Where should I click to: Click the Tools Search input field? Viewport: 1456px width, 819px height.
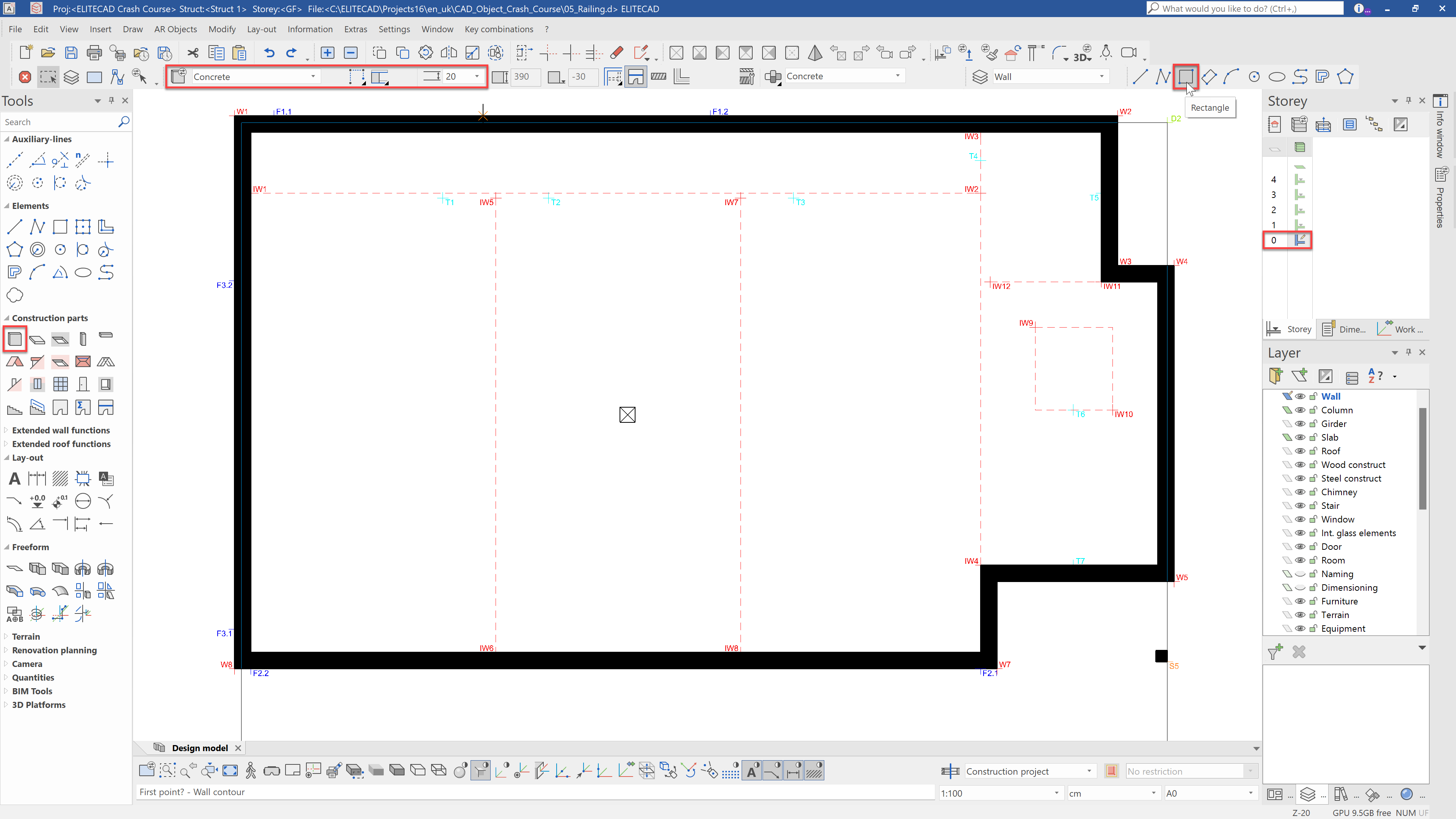pos(59,121)
